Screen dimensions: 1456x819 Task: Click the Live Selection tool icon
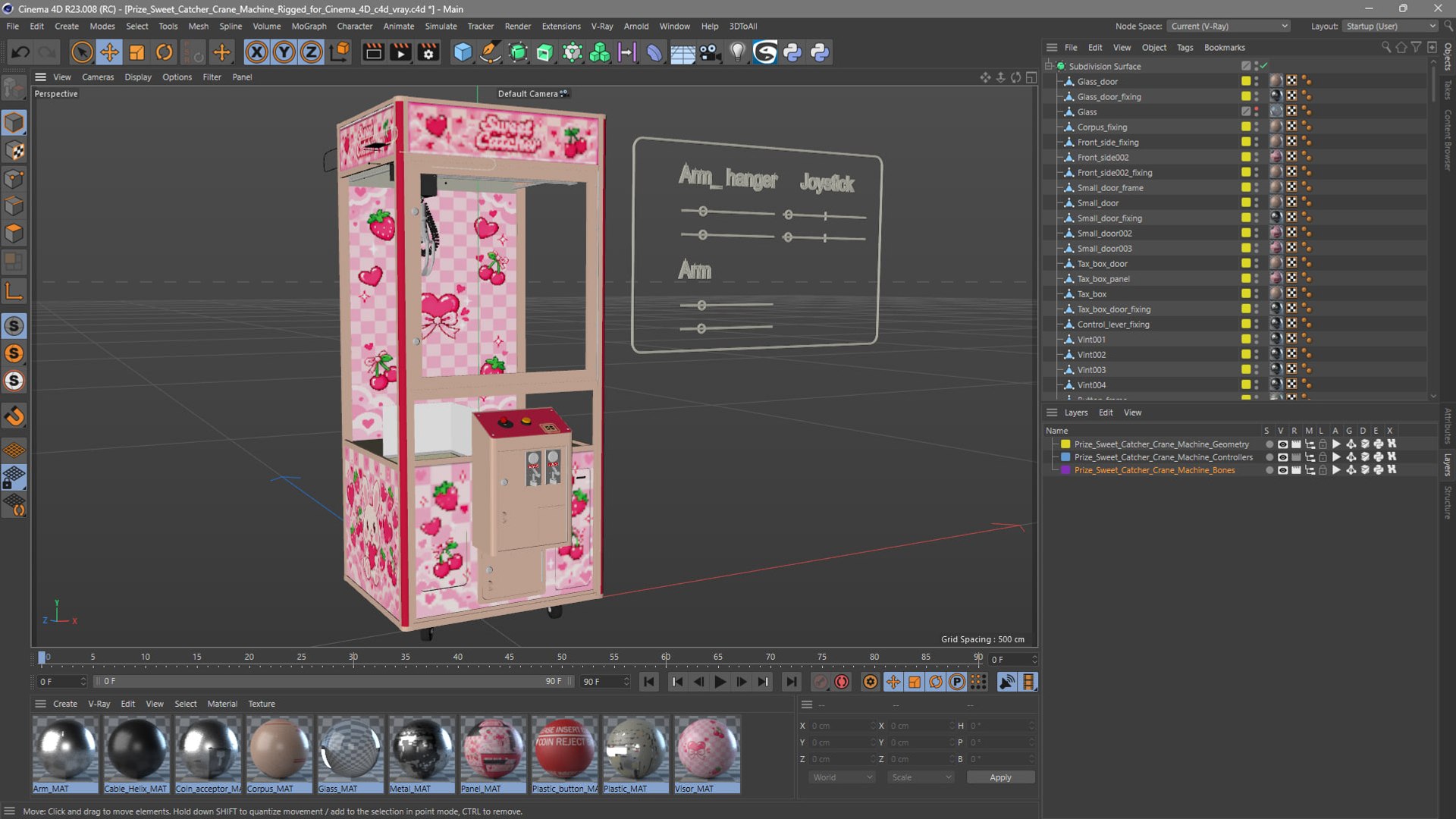point(81,52)
